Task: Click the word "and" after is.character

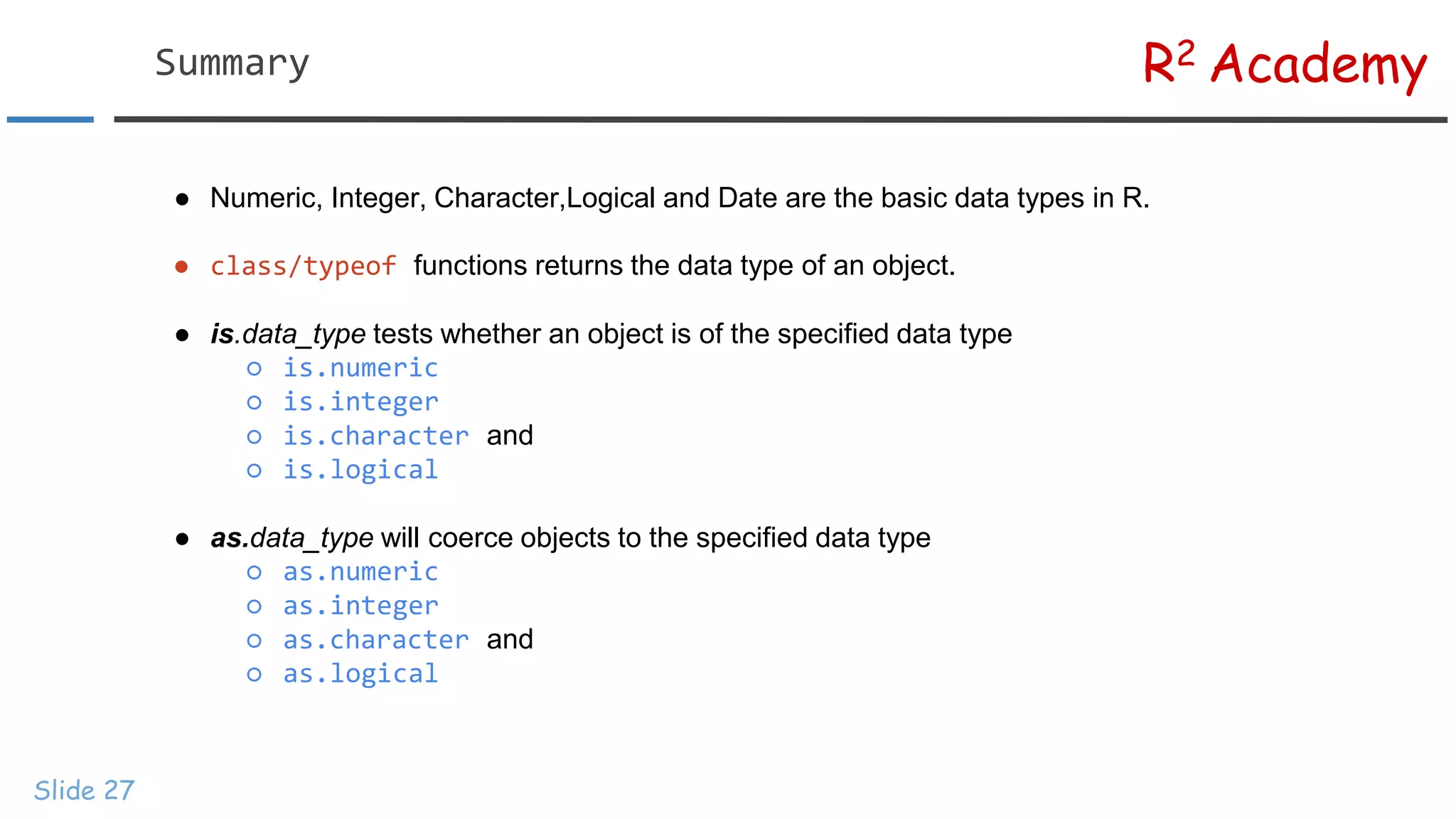Action: click(510, 436)
